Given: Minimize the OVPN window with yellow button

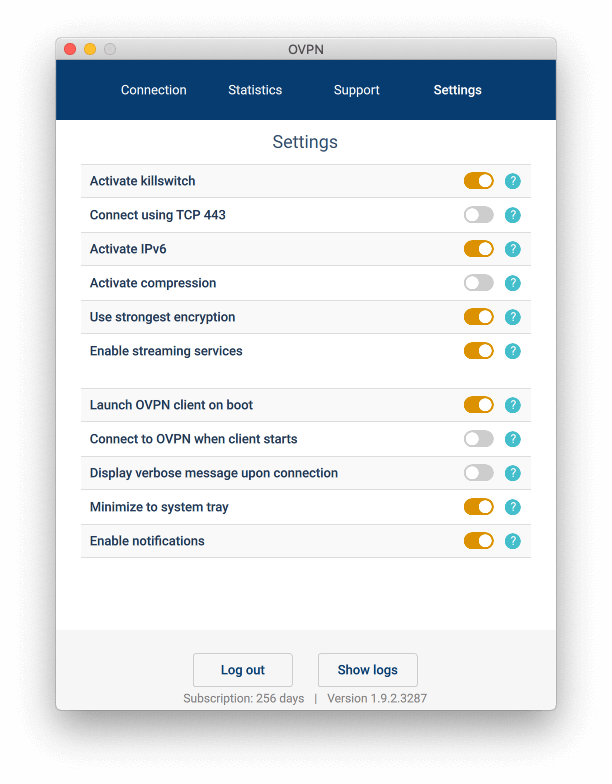Looking at the screenshot, I should pos(90,49).
